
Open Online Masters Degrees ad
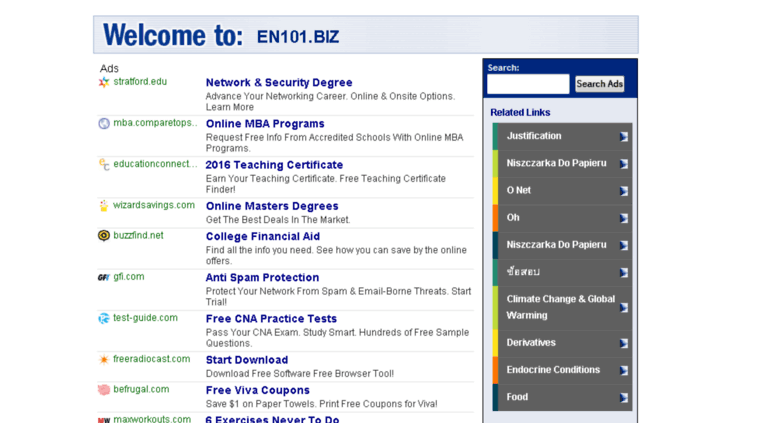coord(272,206)
